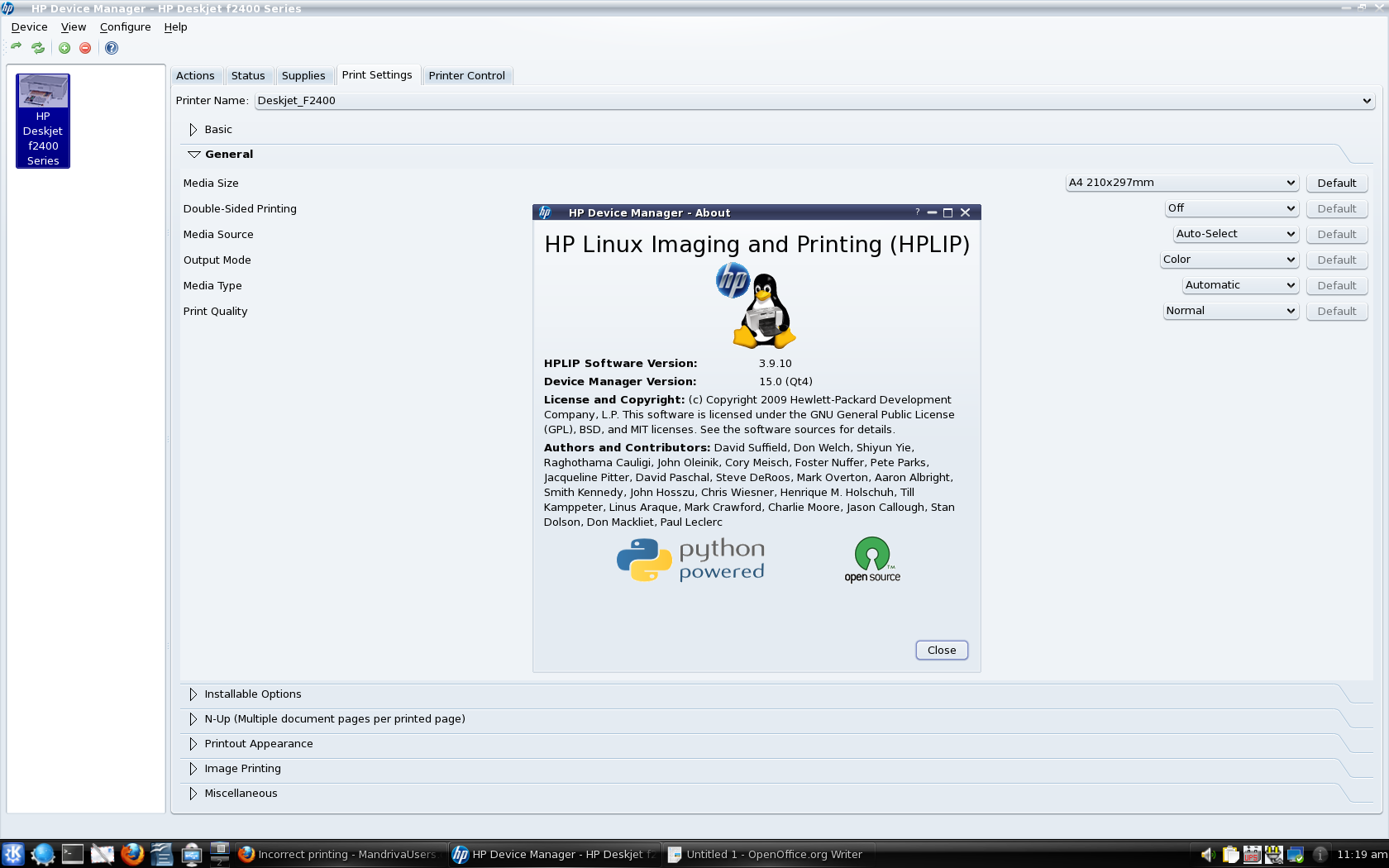
Task: Switch to the Printer Control tab
Action: pos(467,76)
